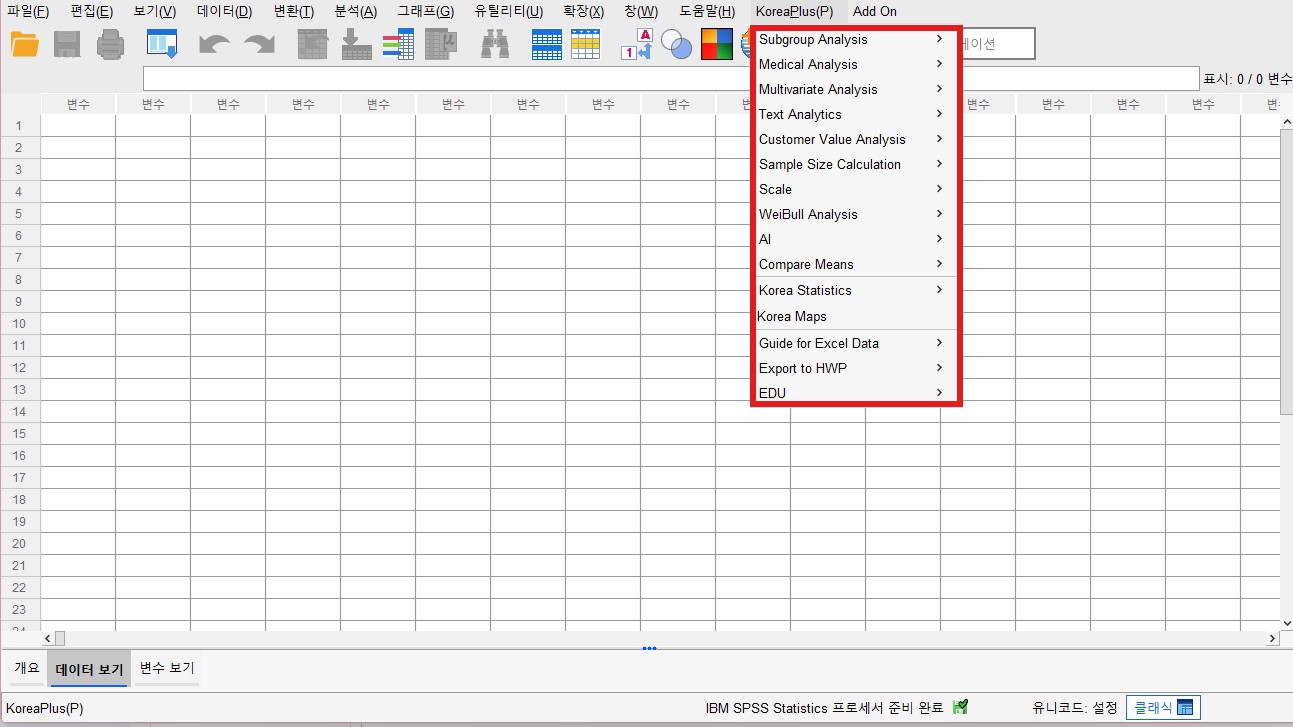
Task: Click the go to case toolbar icon
Action: point(313,44)
